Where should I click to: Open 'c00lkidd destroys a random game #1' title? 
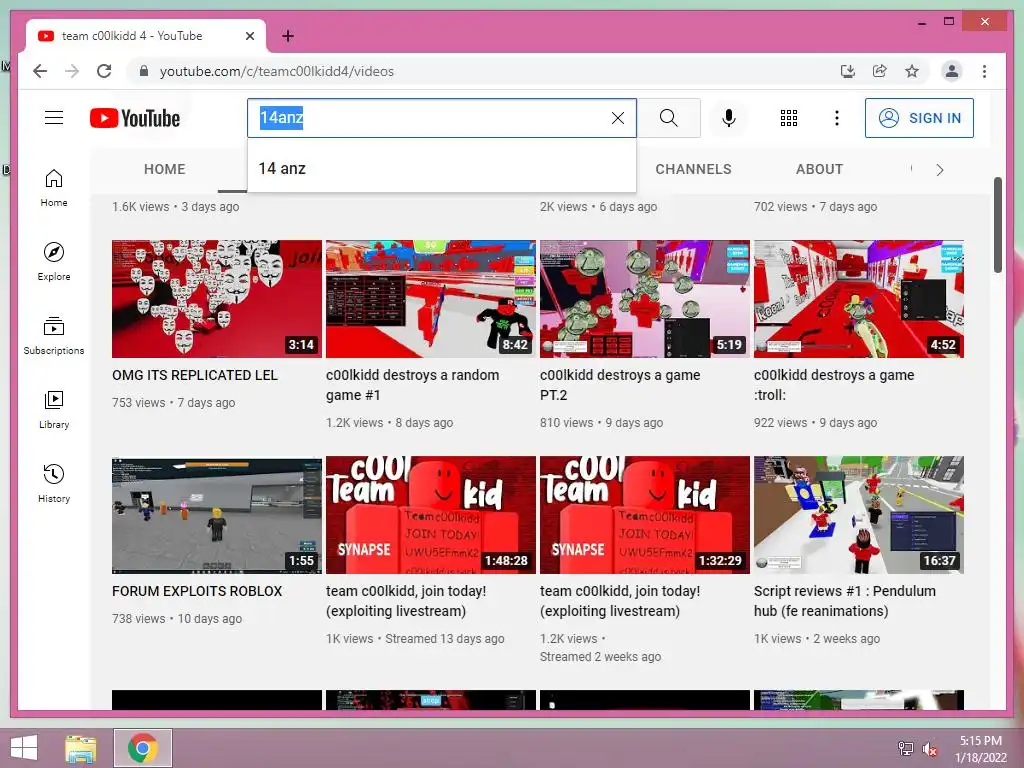click(x=412, y=385)
